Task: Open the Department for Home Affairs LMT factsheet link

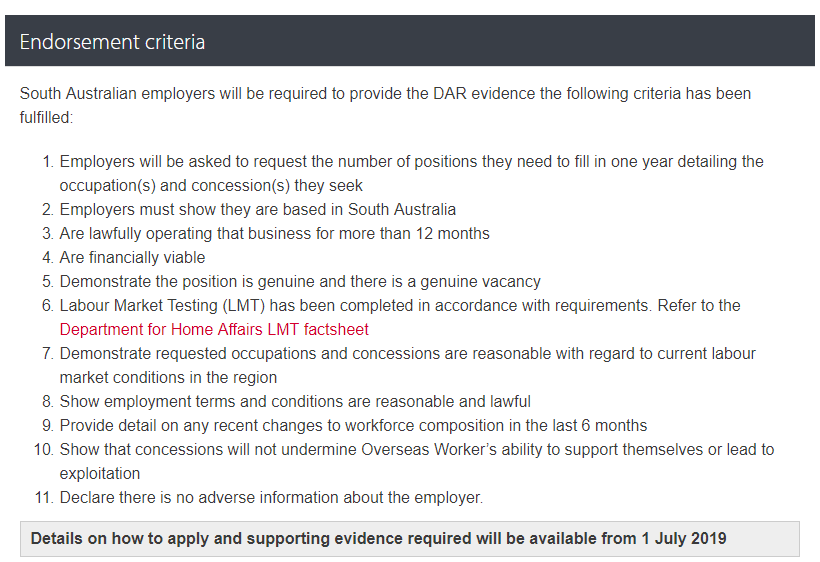Action: click(x=214, y=329)
